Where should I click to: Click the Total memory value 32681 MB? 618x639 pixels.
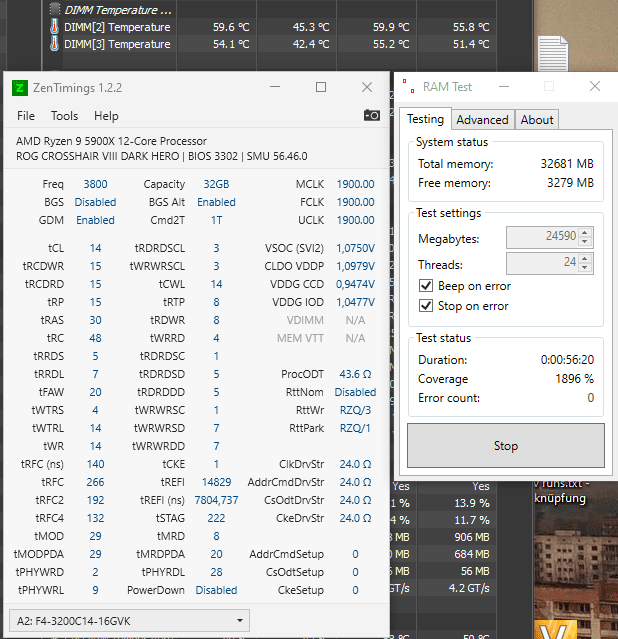[x=567, y=163]
